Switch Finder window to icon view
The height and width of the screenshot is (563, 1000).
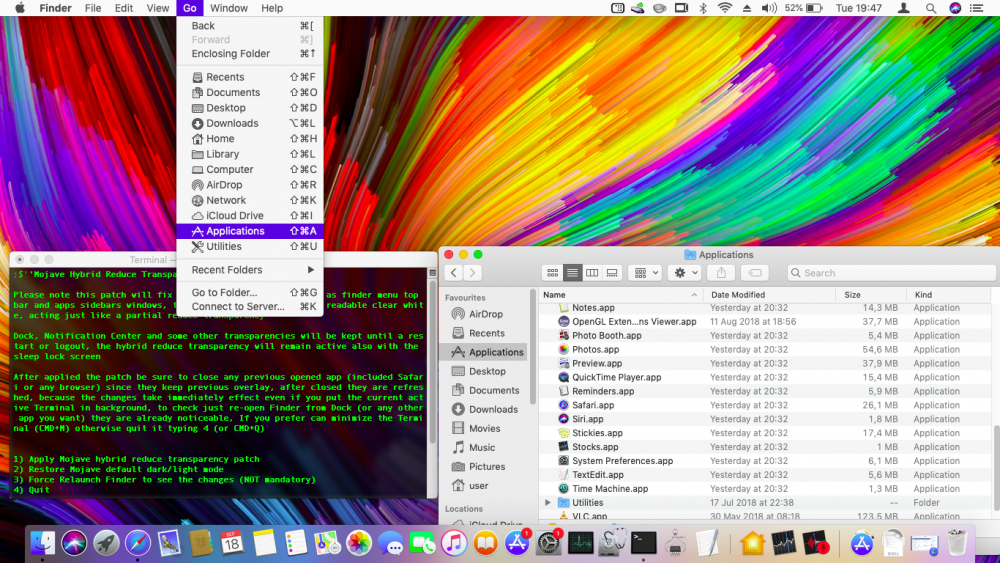click(x=552, y=273)
